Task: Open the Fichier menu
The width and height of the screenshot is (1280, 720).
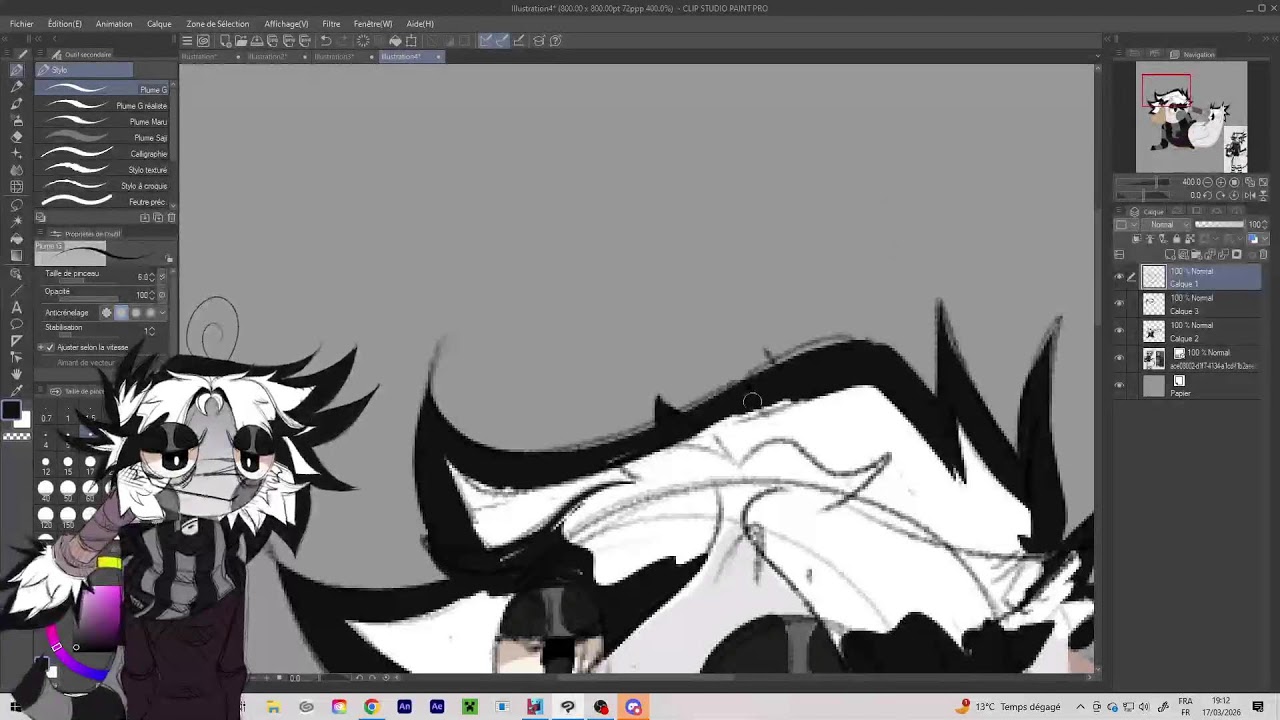Action: pos(21,24)
